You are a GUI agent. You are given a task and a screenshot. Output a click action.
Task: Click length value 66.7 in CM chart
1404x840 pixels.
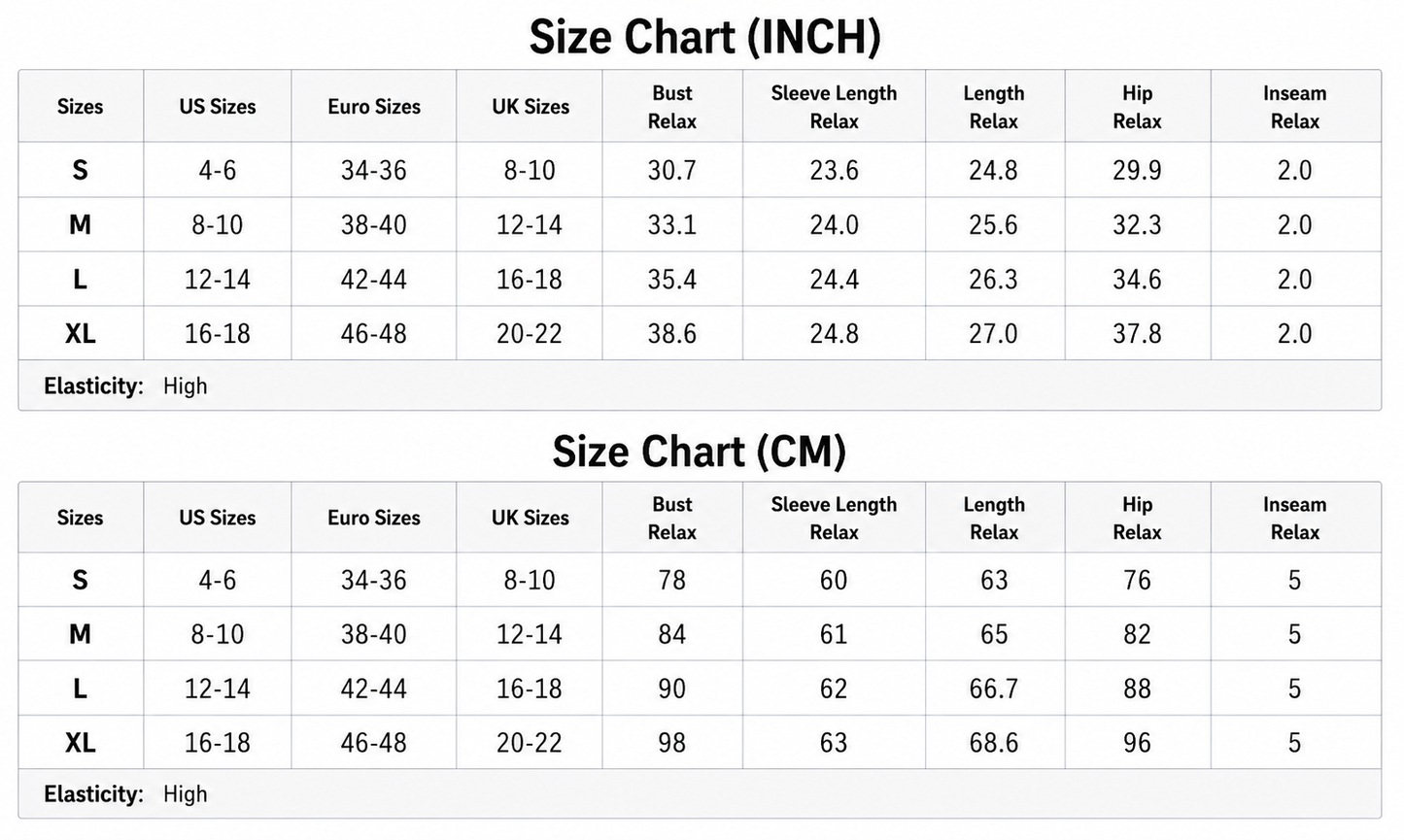(994, 689)
